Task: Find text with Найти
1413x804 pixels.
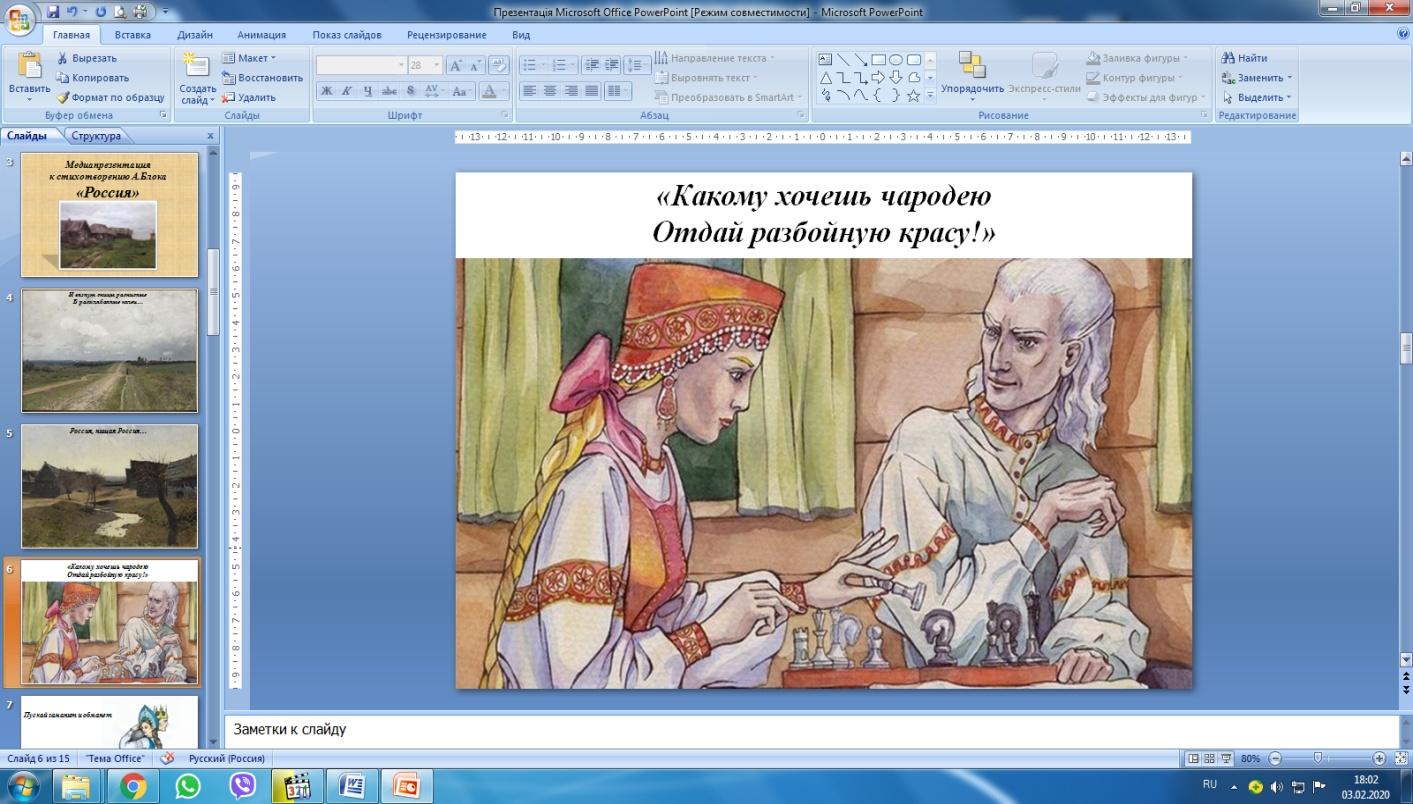Action: point(1244,58)
